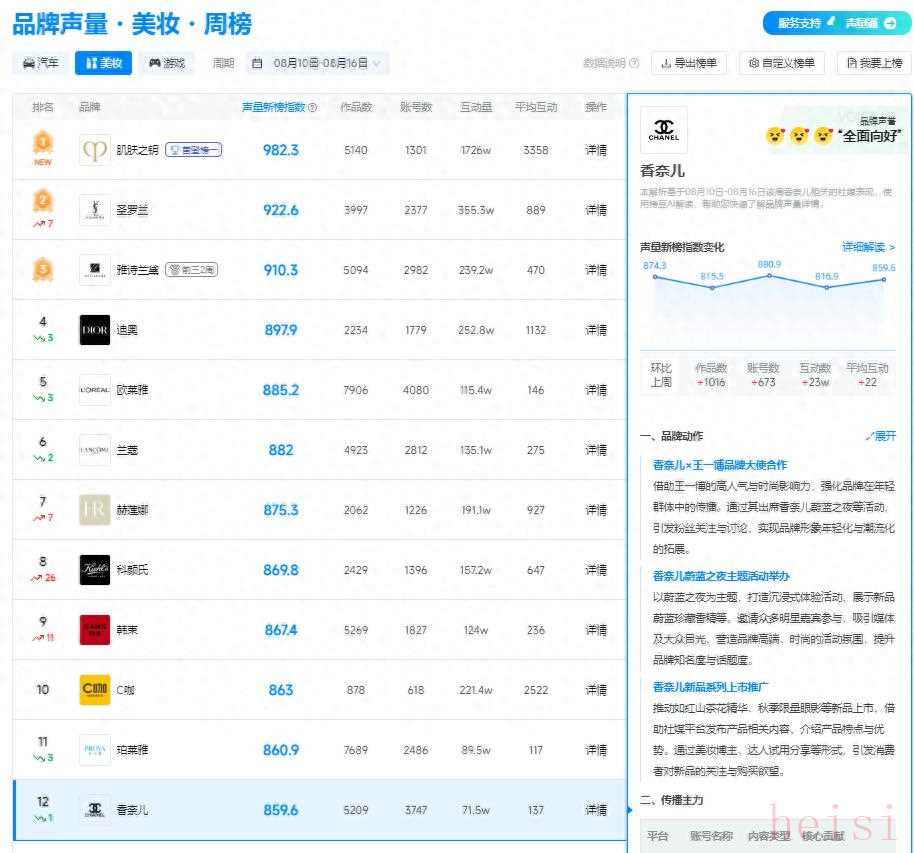Image resolution: width=914 pixels, height=853 pixels.
Task: Click the 880.9 data point on trend chart
Action: point(769,277)
